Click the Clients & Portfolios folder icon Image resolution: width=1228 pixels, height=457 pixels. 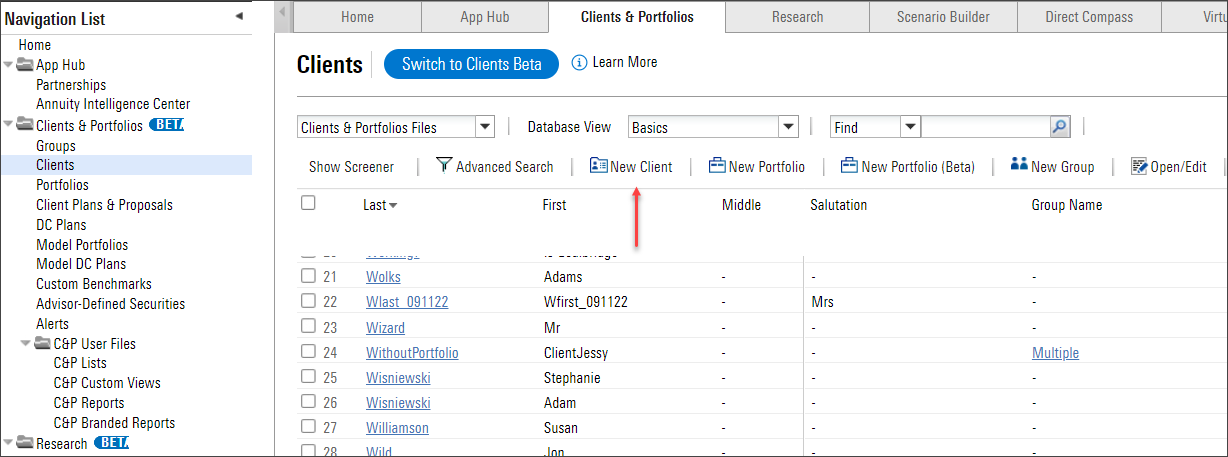[25, 125]
